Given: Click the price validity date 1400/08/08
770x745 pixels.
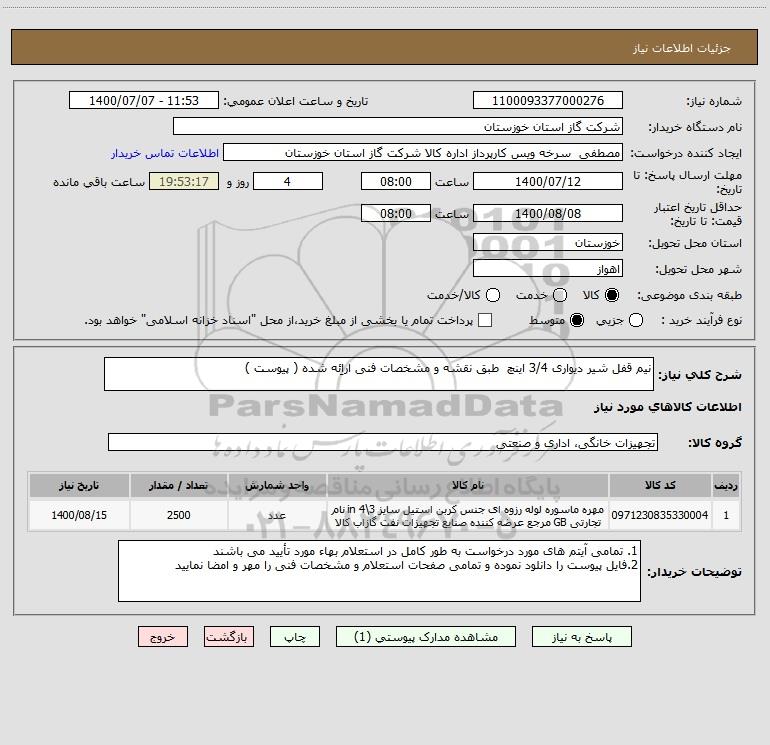Looking at the screenshot, I should (x=548, y=213).
